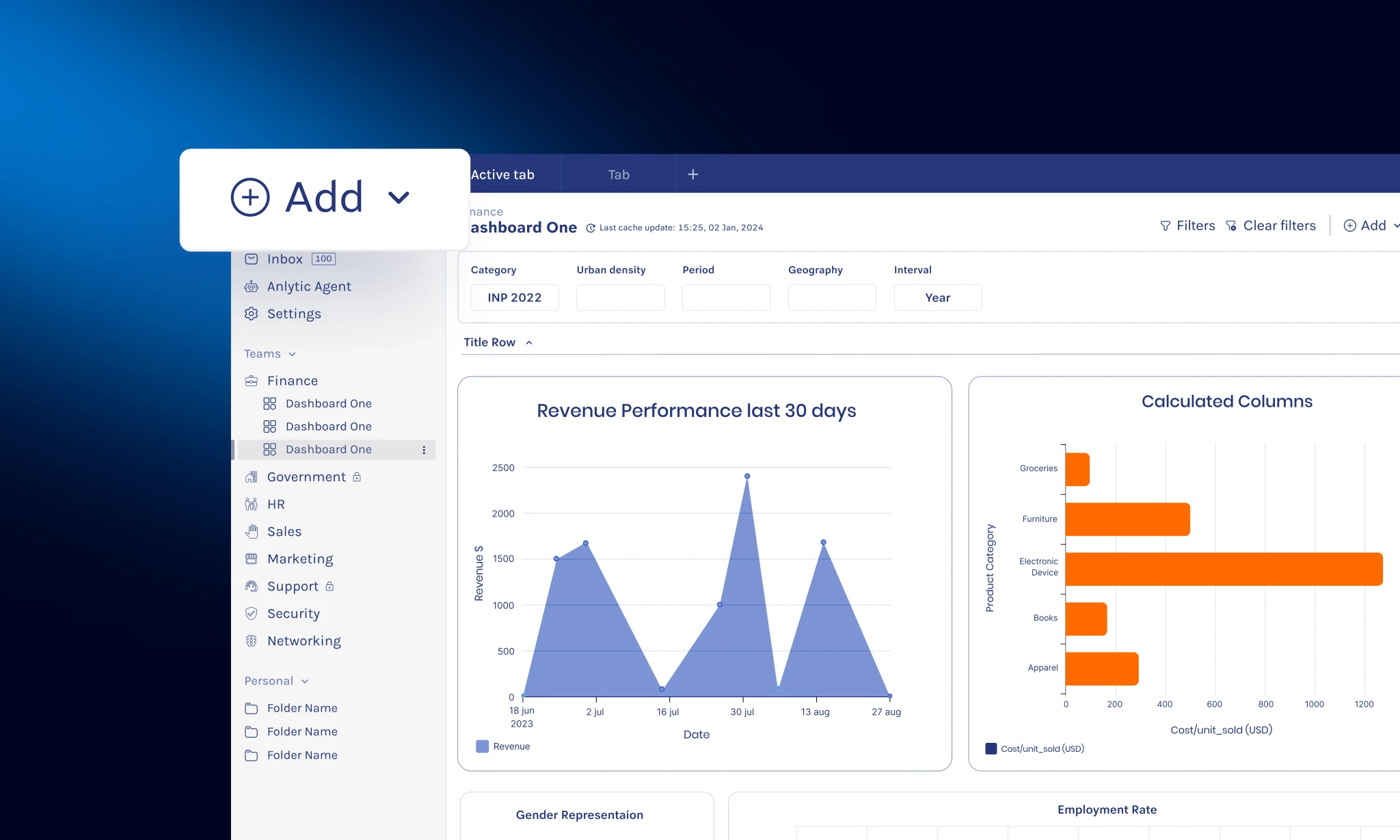Click the Security shield icon

click(252, 613)
